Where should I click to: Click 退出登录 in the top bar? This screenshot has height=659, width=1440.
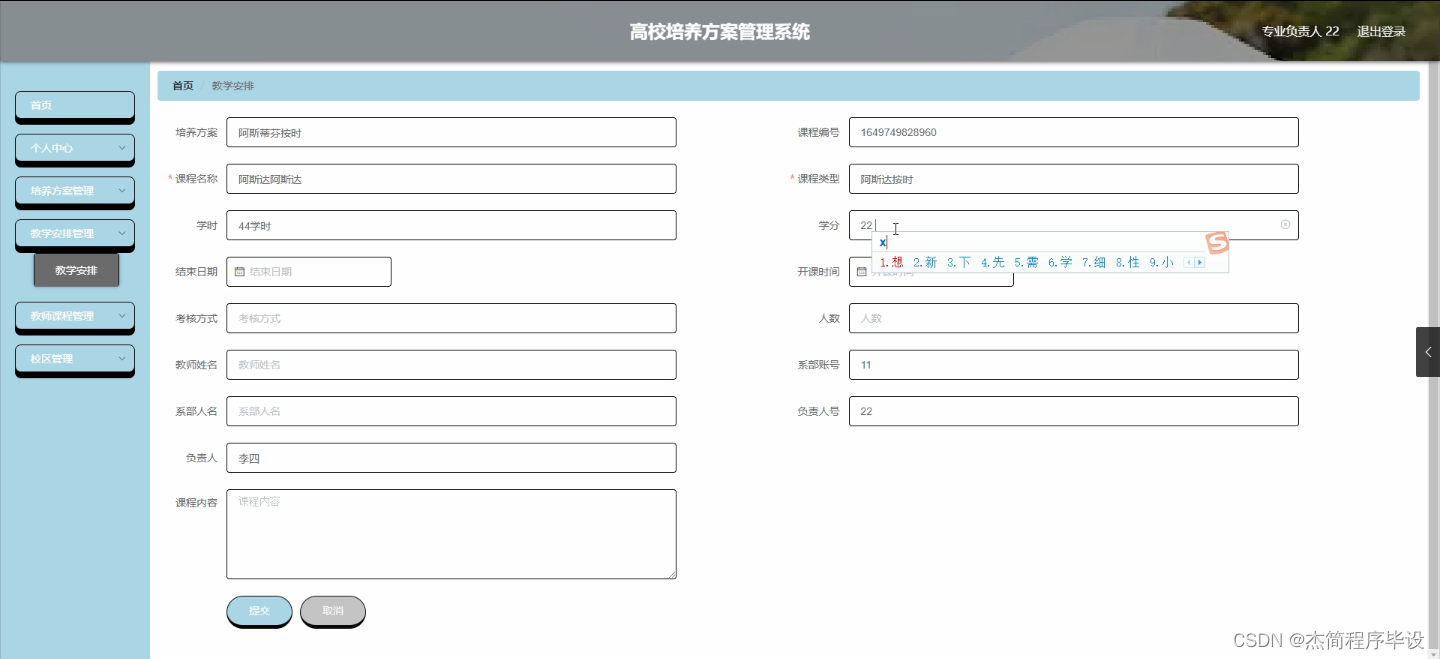[1382, 31]
